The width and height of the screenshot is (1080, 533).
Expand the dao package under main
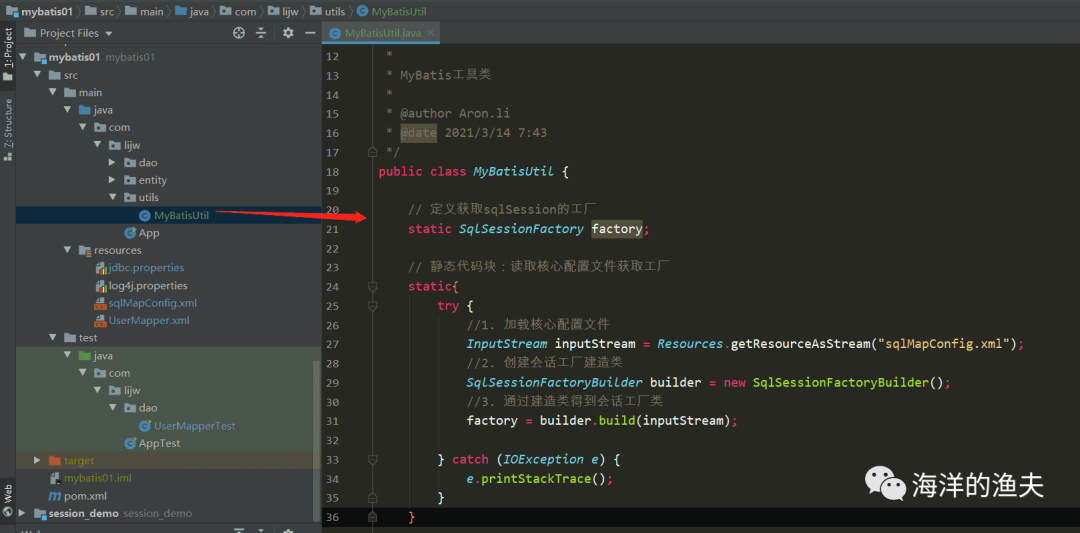click(x=113, y=163)
